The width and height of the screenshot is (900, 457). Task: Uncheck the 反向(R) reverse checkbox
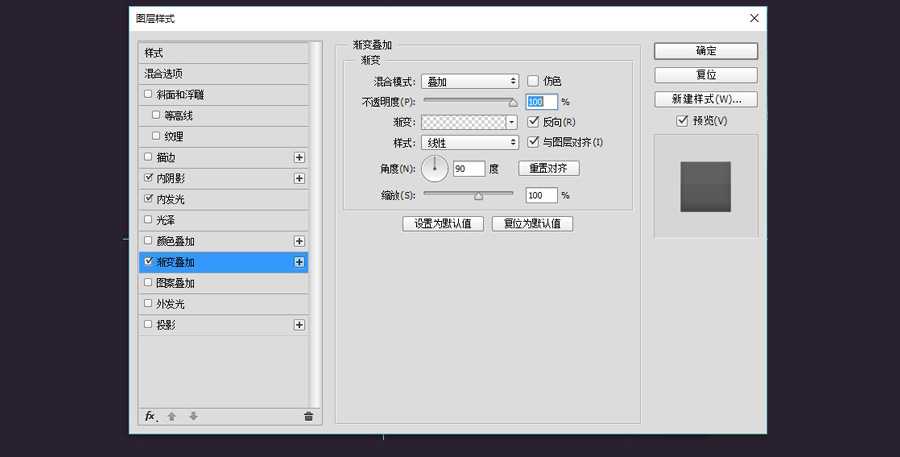coord(533,122)
